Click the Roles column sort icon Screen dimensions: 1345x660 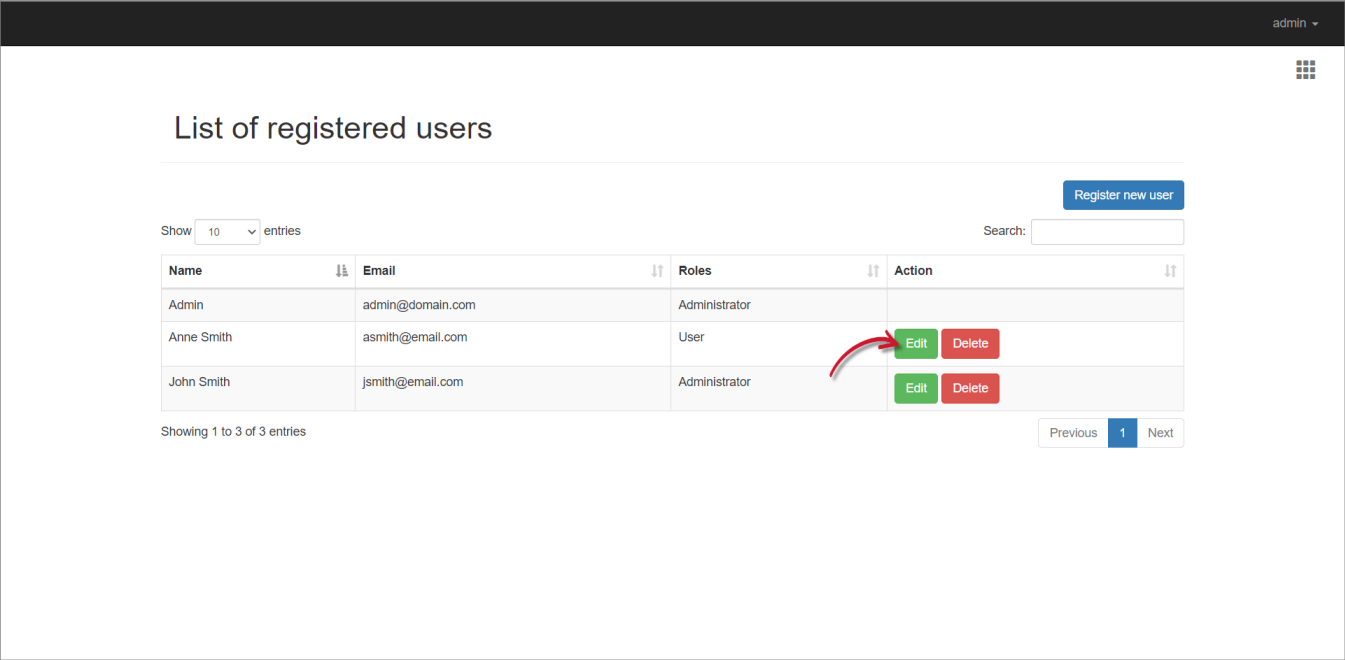click(871, 270)
